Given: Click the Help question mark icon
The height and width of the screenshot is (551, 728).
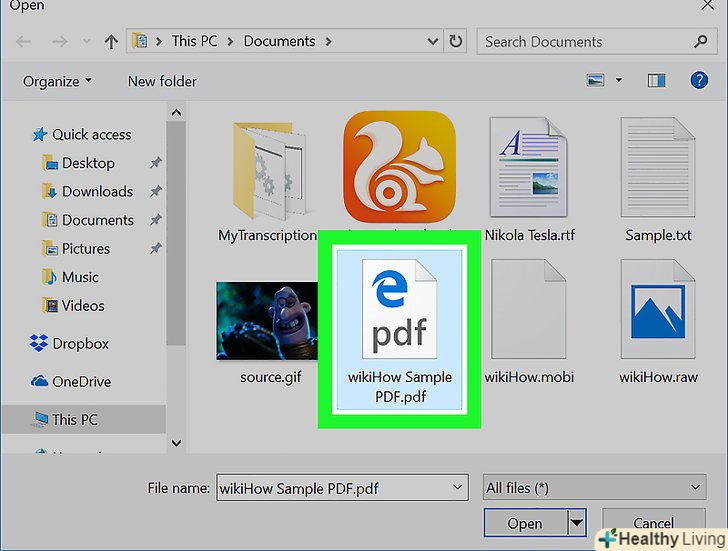Looking at the screenshot, I should (x=699, y=80).
